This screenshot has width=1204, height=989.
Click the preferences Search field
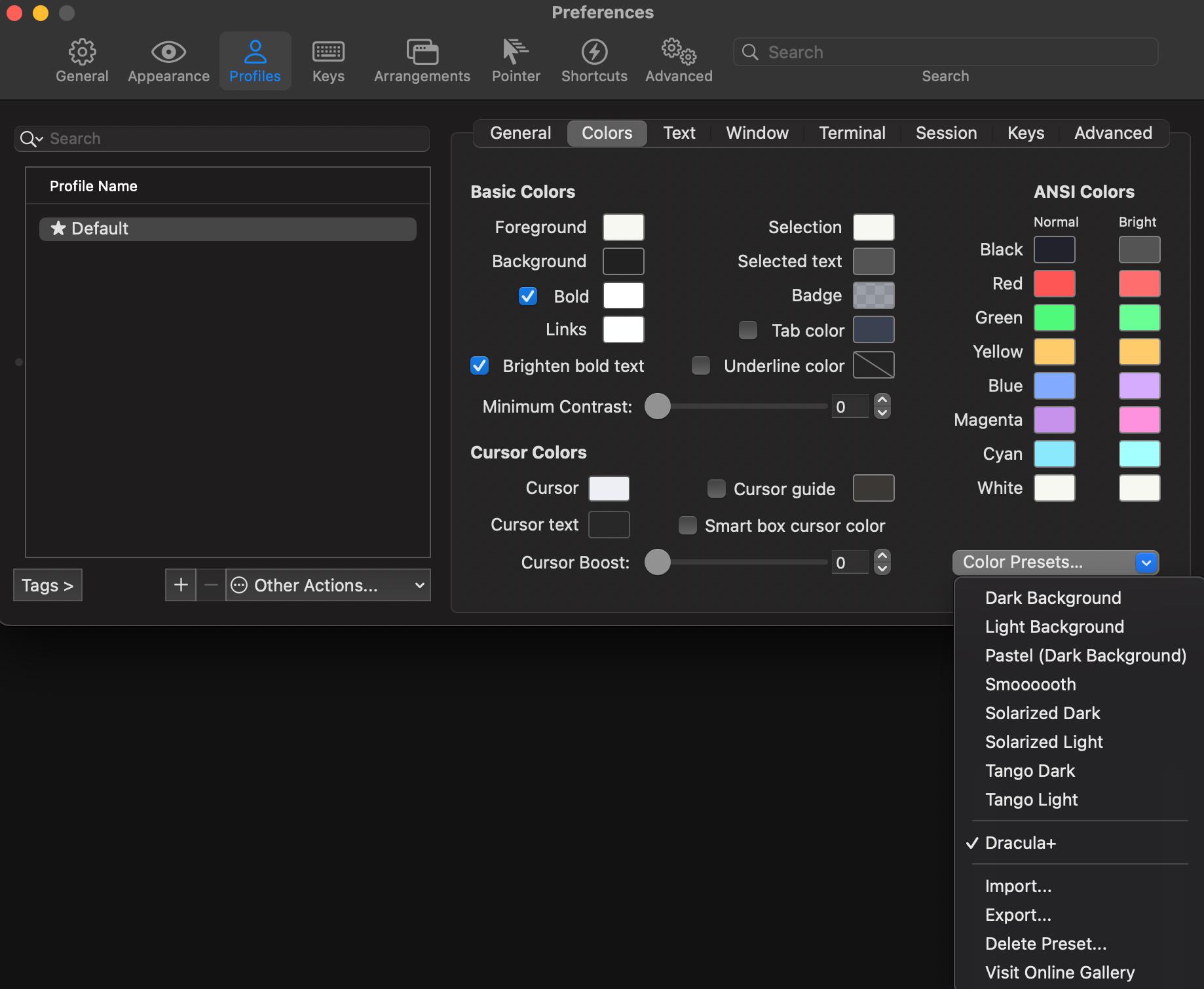coord(945,52)
